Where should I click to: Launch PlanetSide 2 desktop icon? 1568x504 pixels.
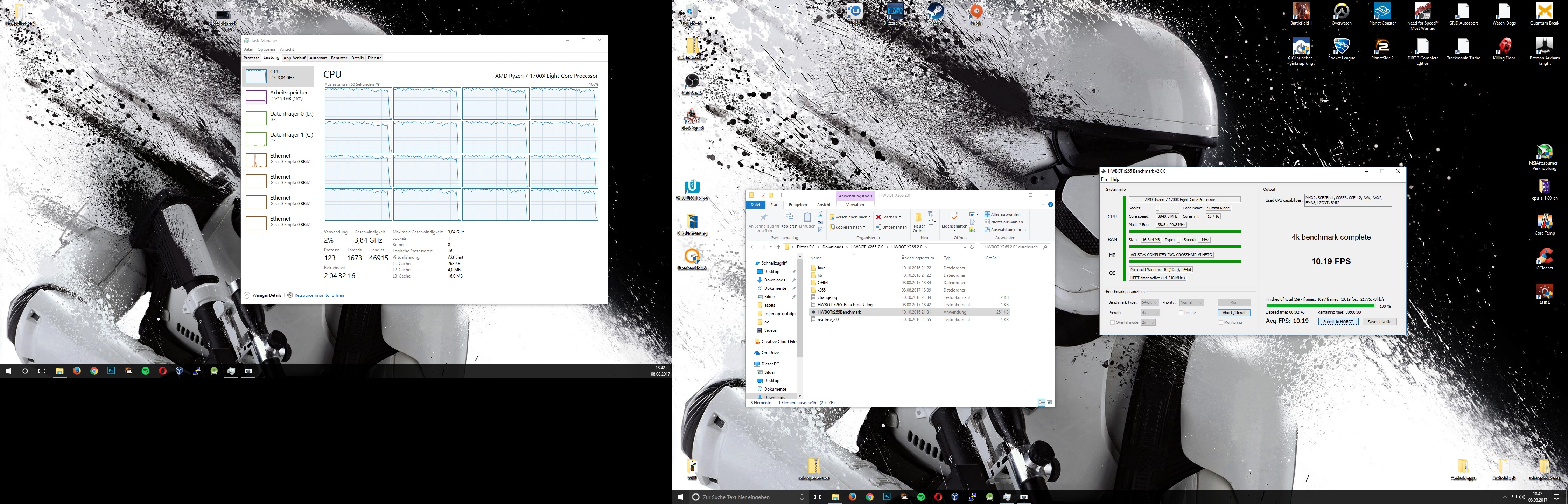coord(1382,49)
